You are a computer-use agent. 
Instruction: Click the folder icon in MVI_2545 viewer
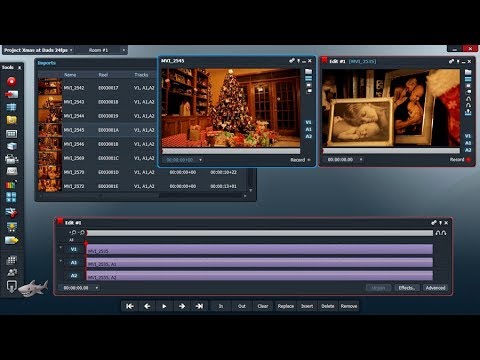coord(308,71)
